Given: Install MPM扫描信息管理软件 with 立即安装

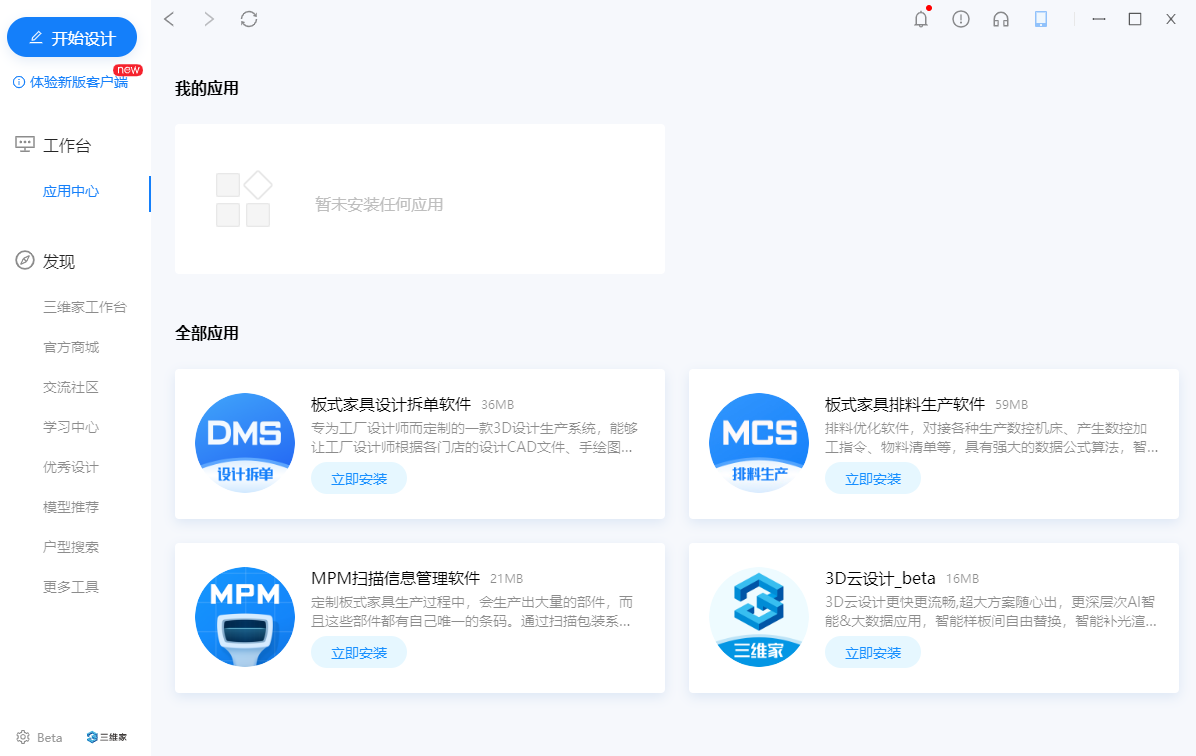Looking at the screenshot, I should [358, 652].
